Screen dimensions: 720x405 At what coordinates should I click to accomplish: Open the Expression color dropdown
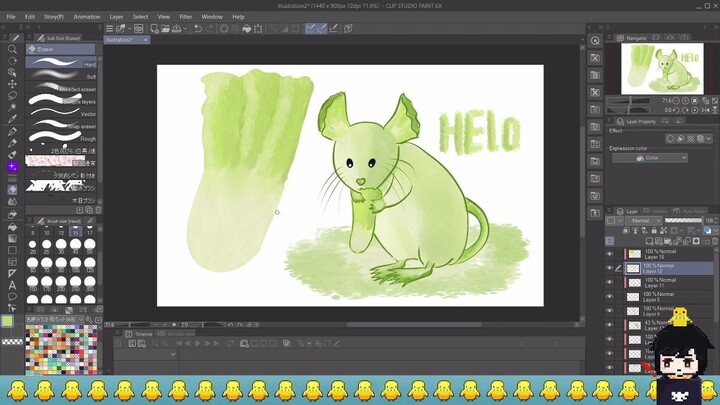click(x=650, y=158)
